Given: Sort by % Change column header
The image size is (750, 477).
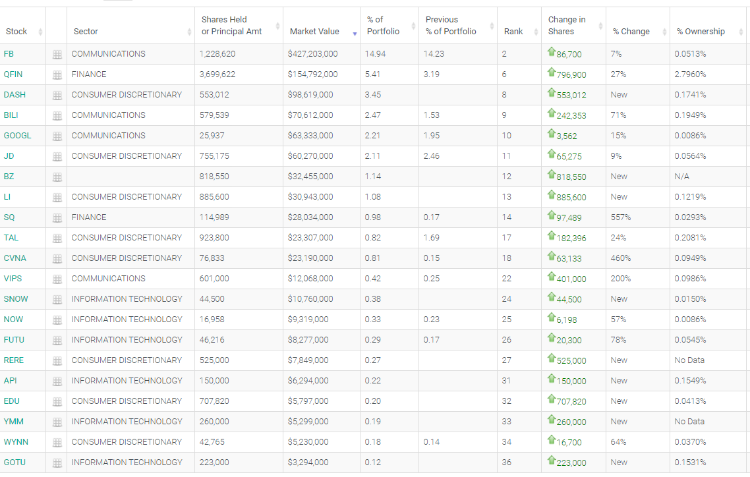Looking at the screenshot, I should point(638,25).
